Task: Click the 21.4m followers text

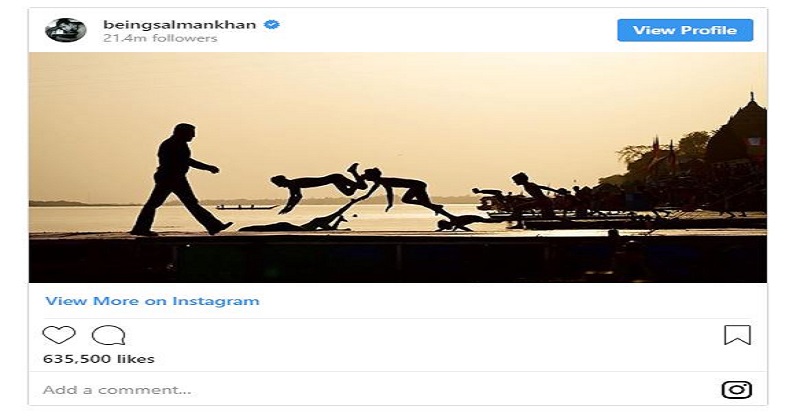Action: 160,38
